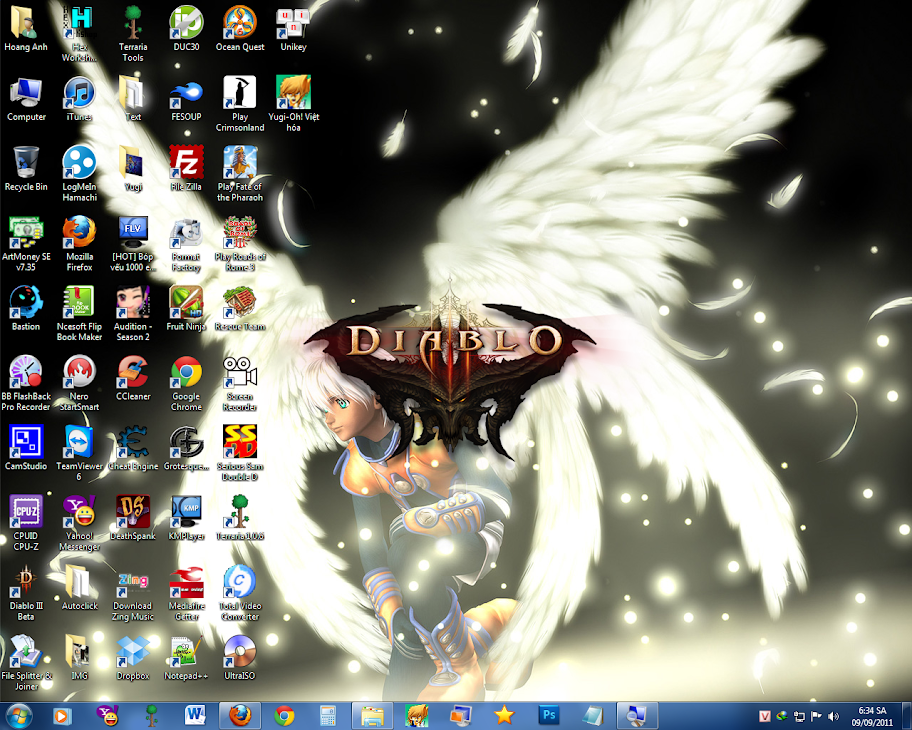912x730 pixels.
Task: Launch the Grotesque game shortcut
Action: tap(186, 448)
